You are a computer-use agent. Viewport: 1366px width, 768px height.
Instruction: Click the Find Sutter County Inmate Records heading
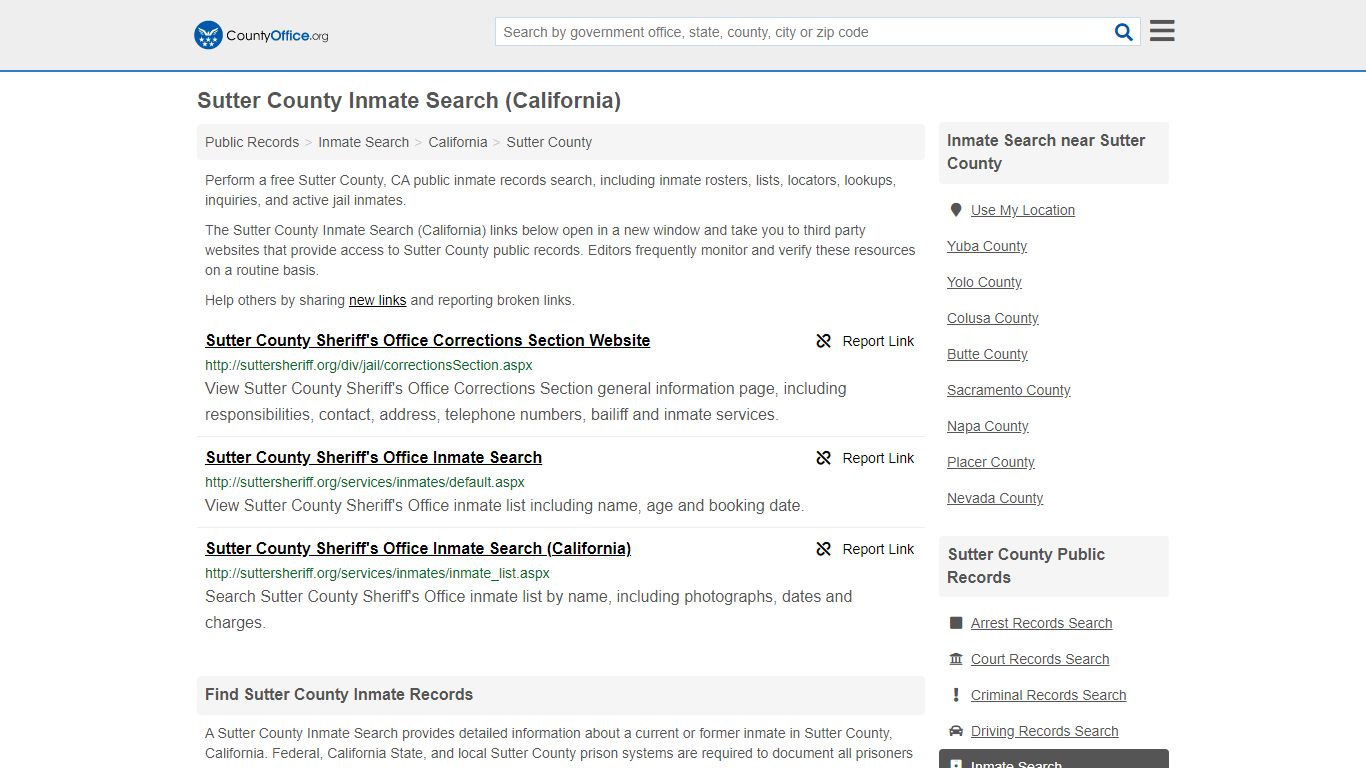point(339,694)
